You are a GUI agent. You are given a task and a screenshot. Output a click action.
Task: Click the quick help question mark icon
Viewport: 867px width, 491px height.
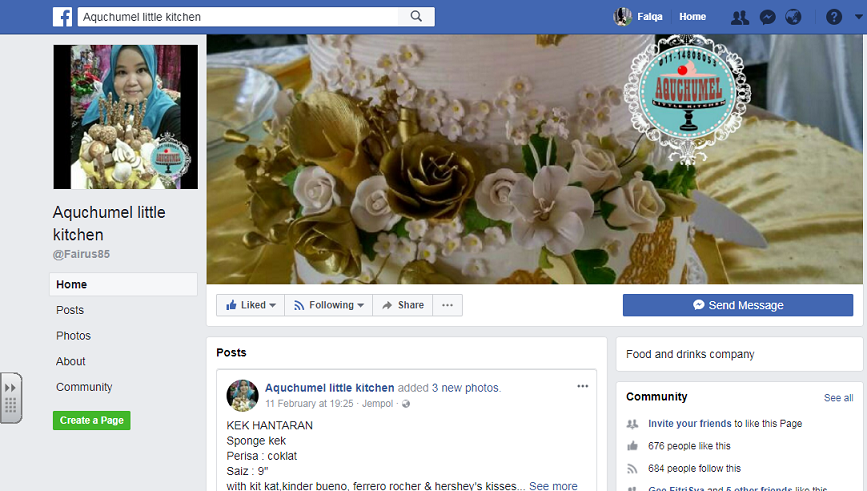833,17
